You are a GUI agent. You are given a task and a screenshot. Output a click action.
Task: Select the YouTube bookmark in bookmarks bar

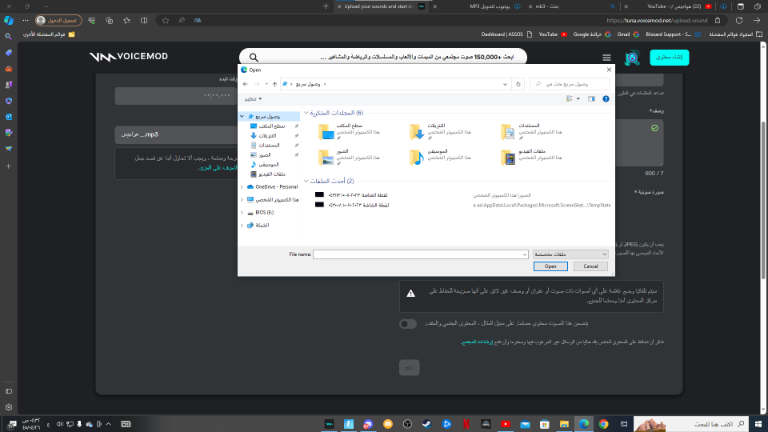click(x=547, y=33)
